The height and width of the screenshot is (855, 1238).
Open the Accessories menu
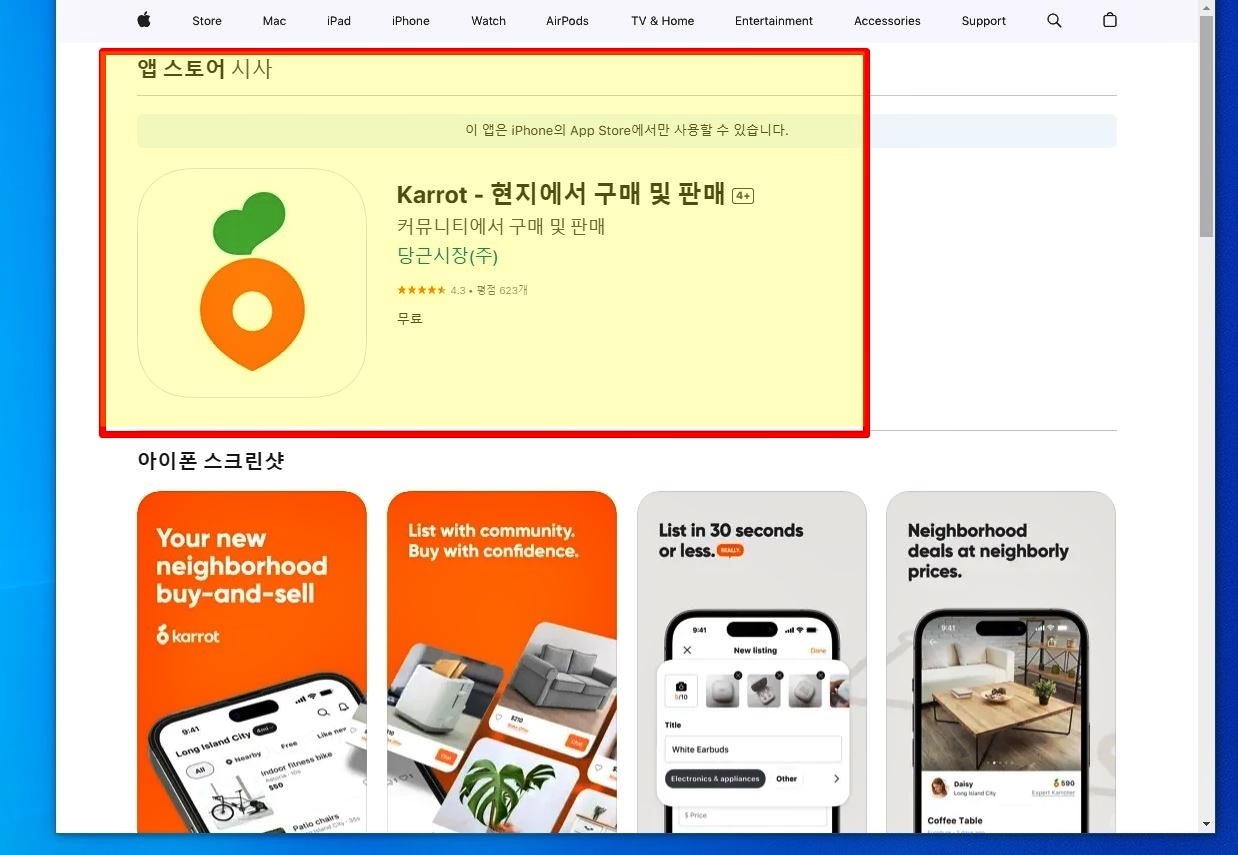pyautogui.click(x=887, y=21)
